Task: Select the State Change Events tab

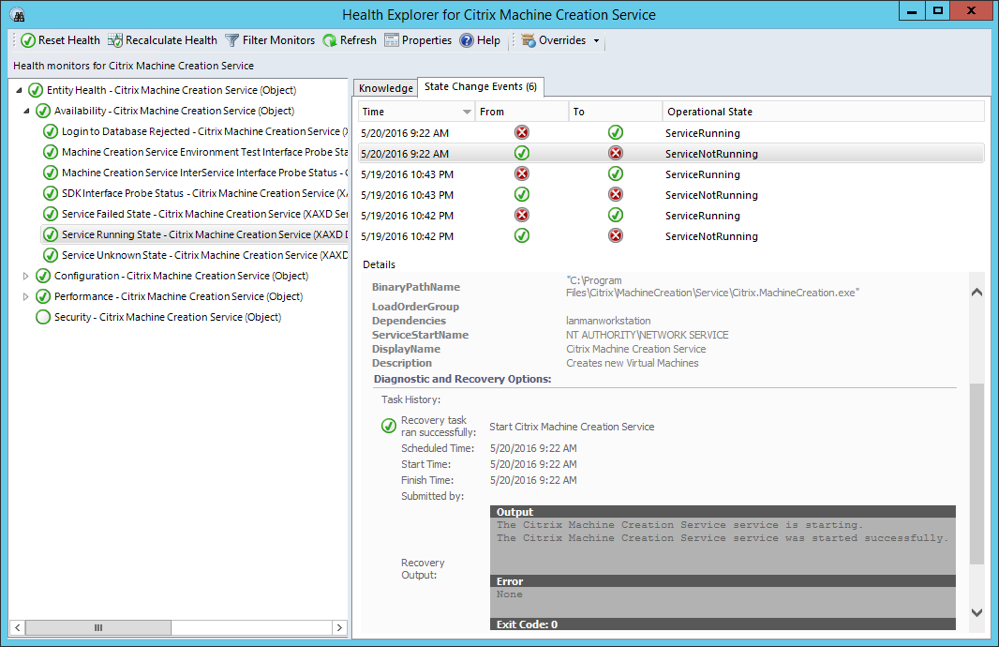Action: (x=480, y=87)
